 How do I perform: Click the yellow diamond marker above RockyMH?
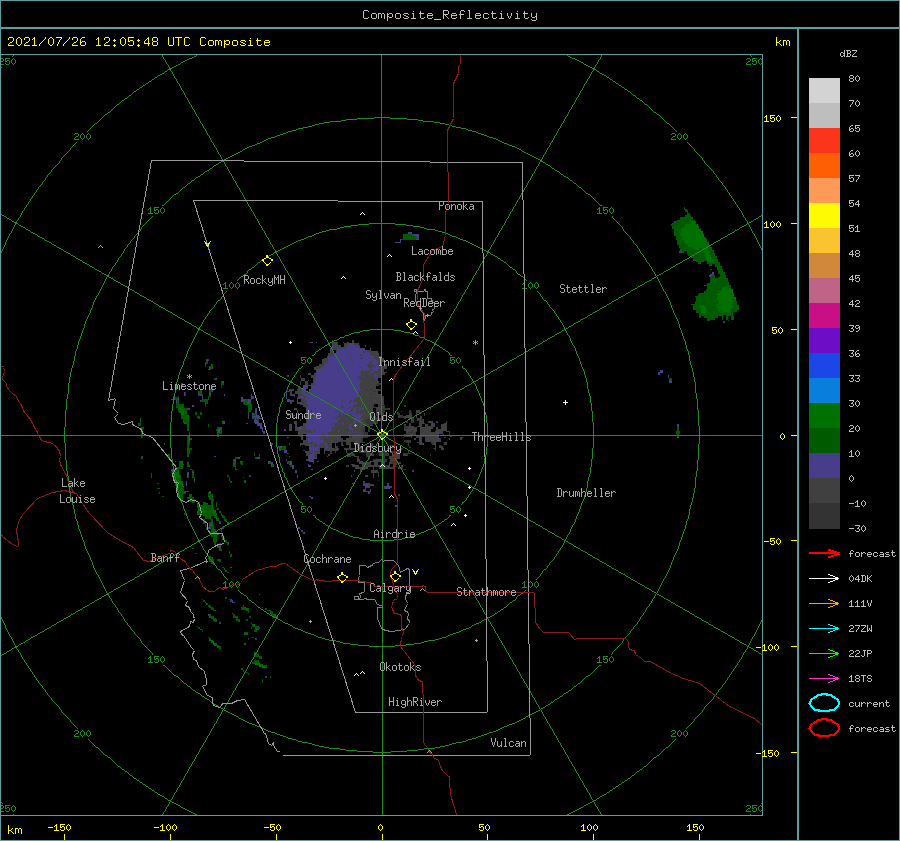(267, 261)
